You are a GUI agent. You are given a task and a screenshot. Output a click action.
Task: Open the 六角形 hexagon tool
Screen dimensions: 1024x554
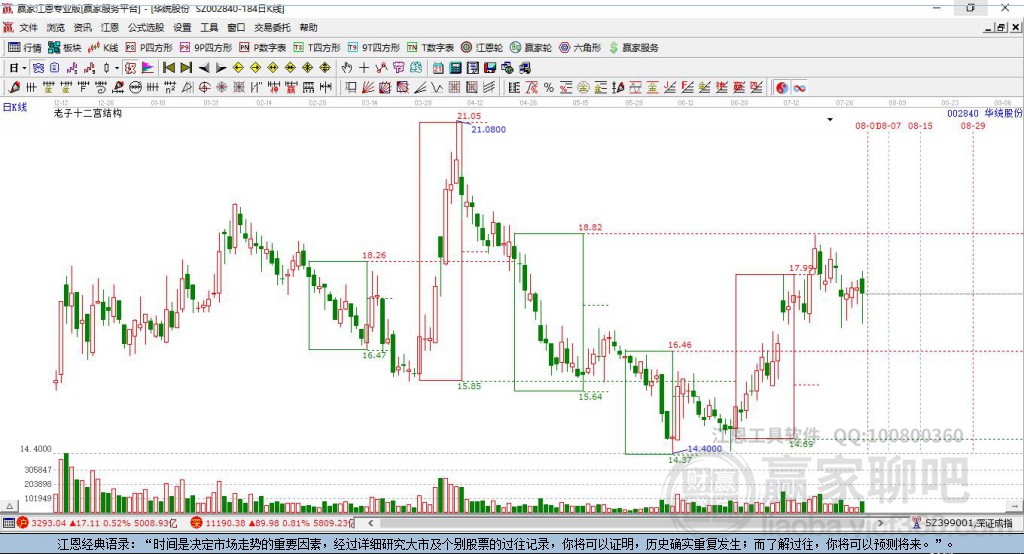pos(580,48)
